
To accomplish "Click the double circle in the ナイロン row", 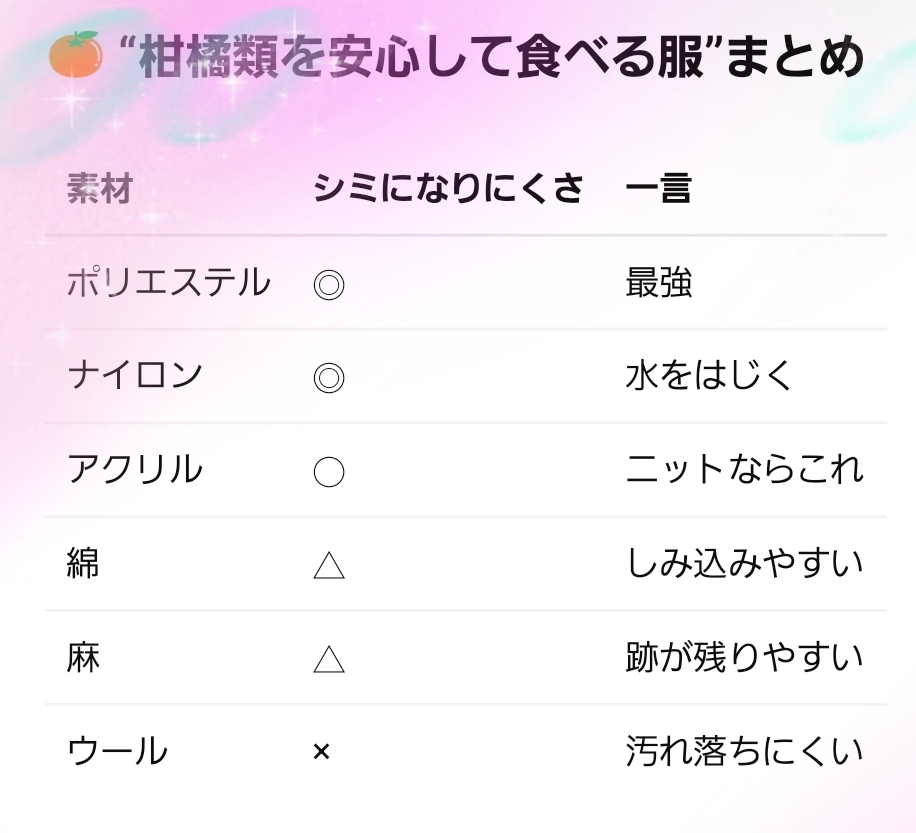I will (x=328, y=379).
